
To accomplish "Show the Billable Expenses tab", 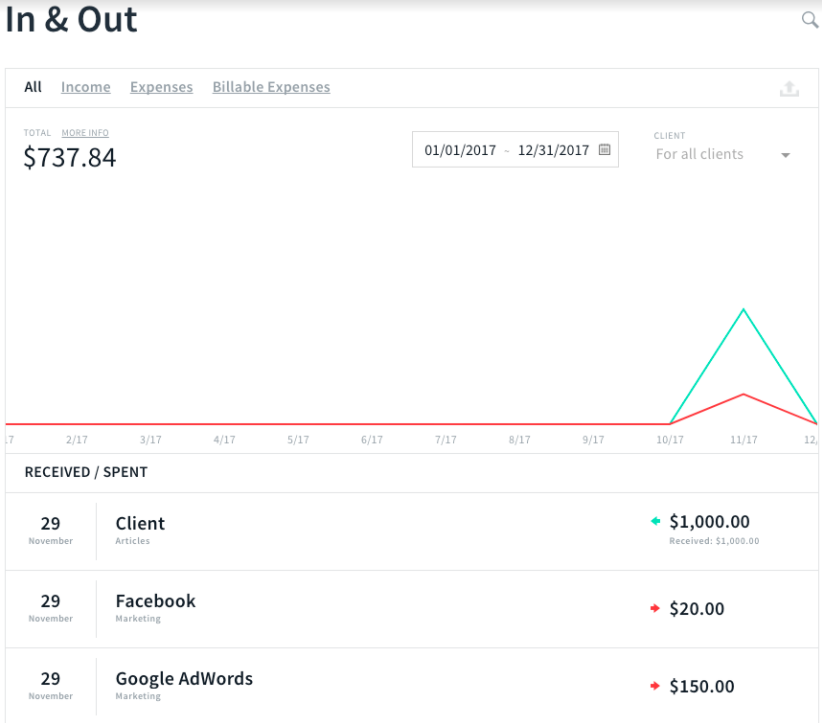I will coord(271,87).
